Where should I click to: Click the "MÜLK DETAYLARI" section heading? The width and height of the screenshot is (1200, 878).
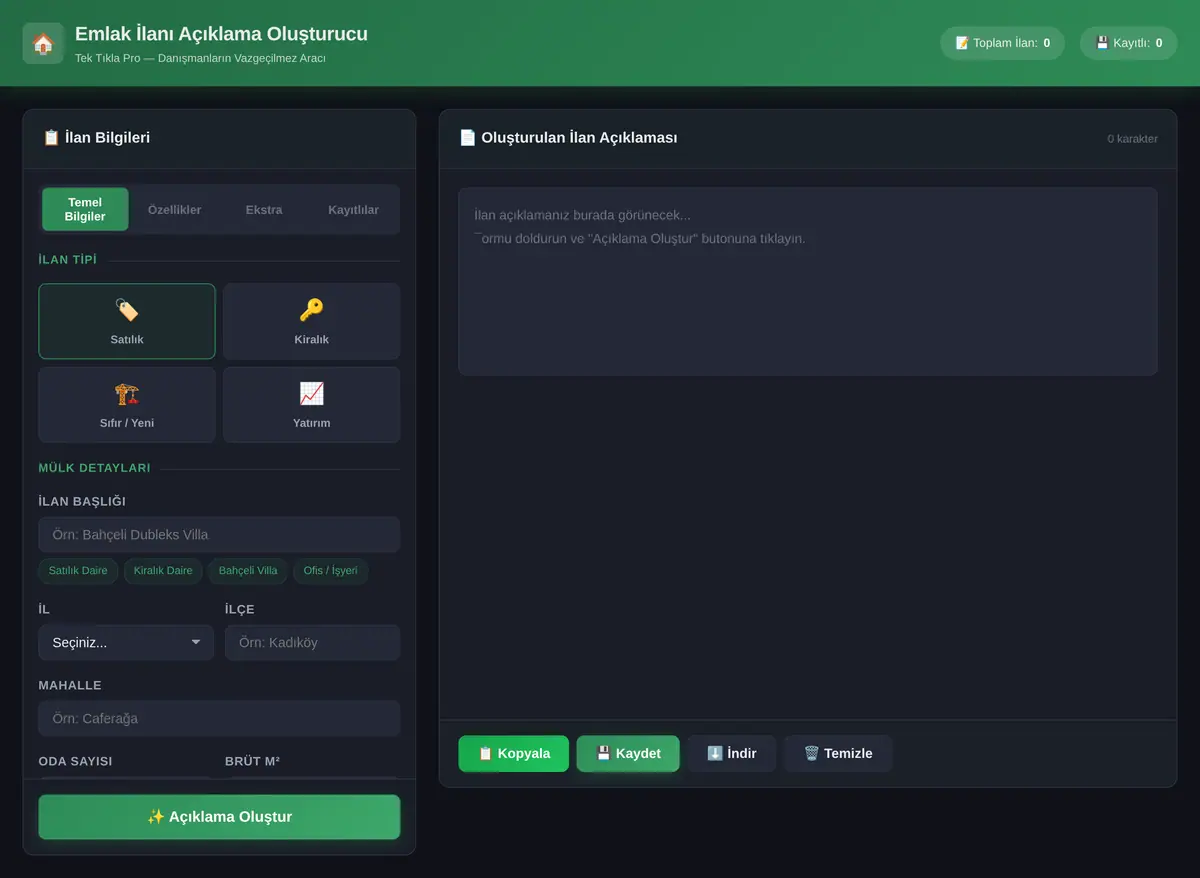tap(95, 468)
